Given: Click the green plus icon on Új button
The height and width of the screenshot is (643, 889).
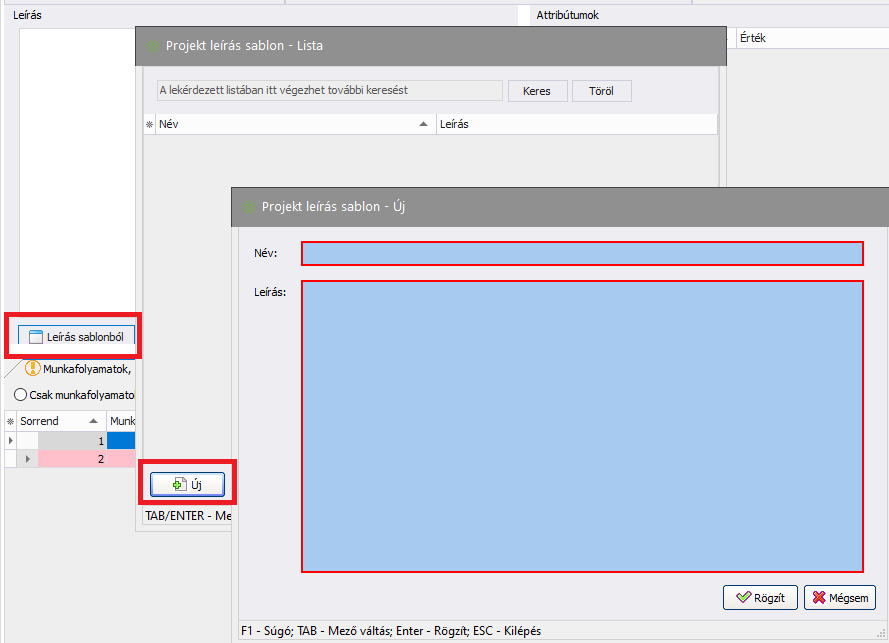Looking at the screenshot, I should [x=180, y=485].
